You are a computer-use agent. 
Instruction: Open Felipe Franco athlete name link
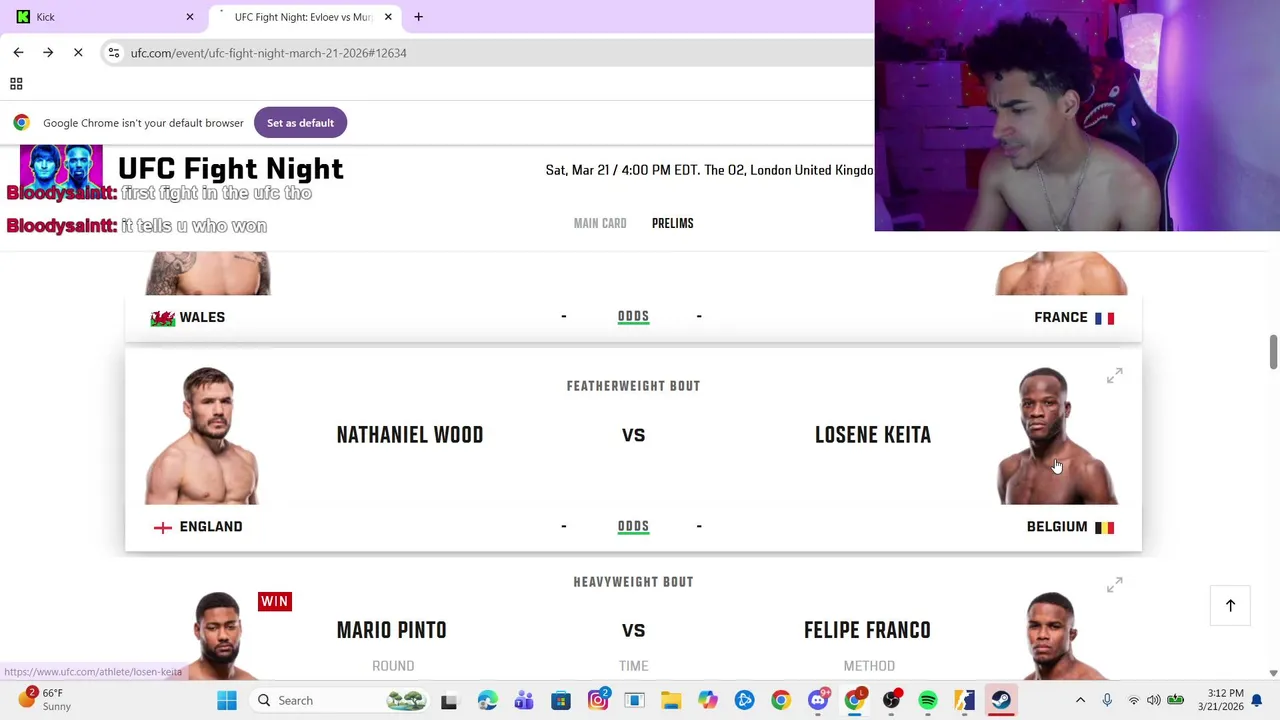pos(867,630)
